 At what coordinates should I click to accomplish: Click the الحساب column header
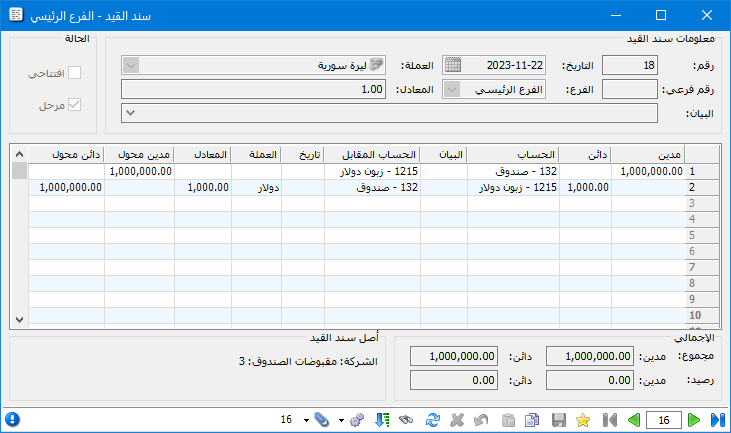point(513,154)
